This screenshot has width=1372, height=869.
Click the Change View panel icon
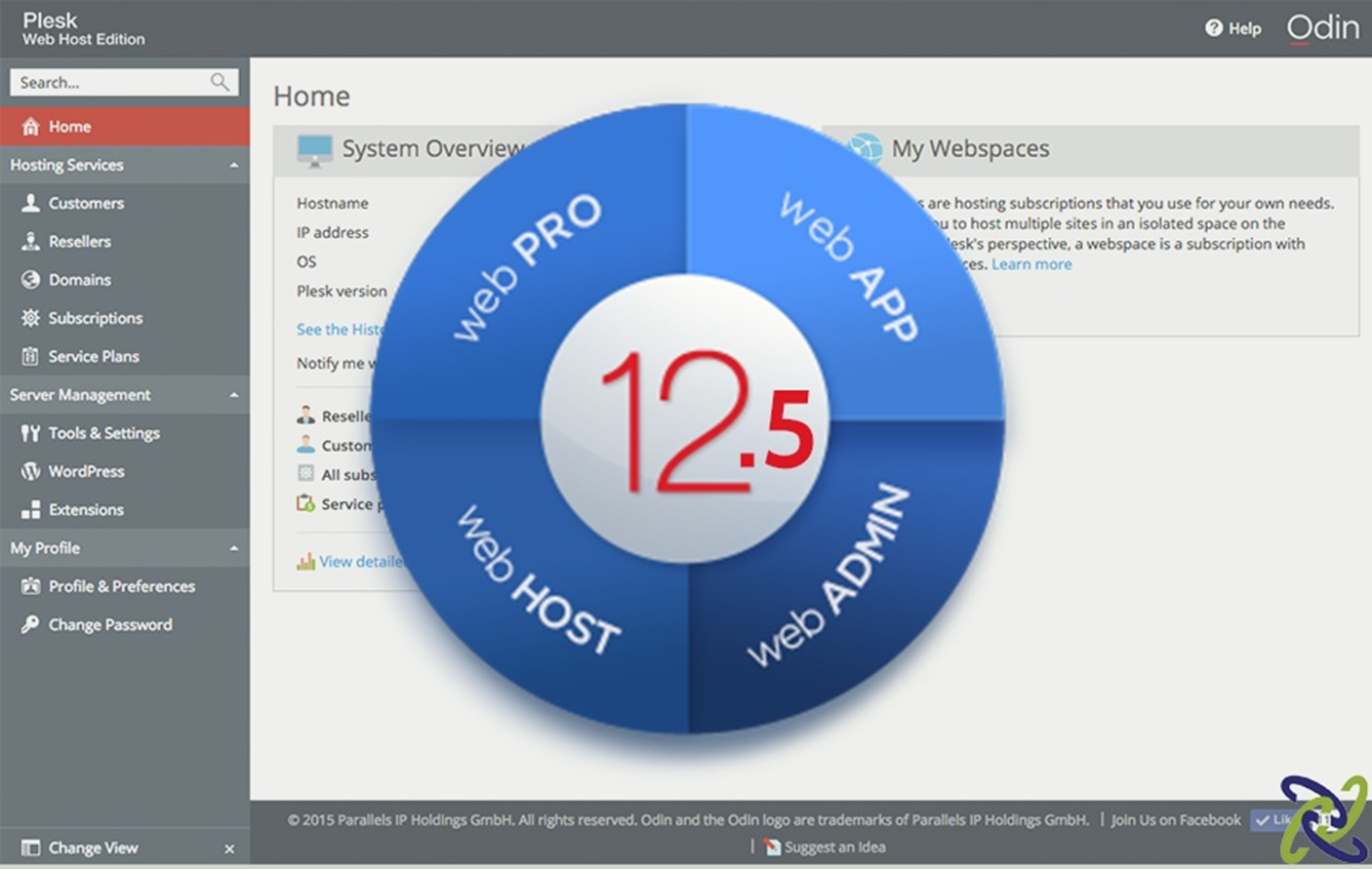click(x=30, y=848)
